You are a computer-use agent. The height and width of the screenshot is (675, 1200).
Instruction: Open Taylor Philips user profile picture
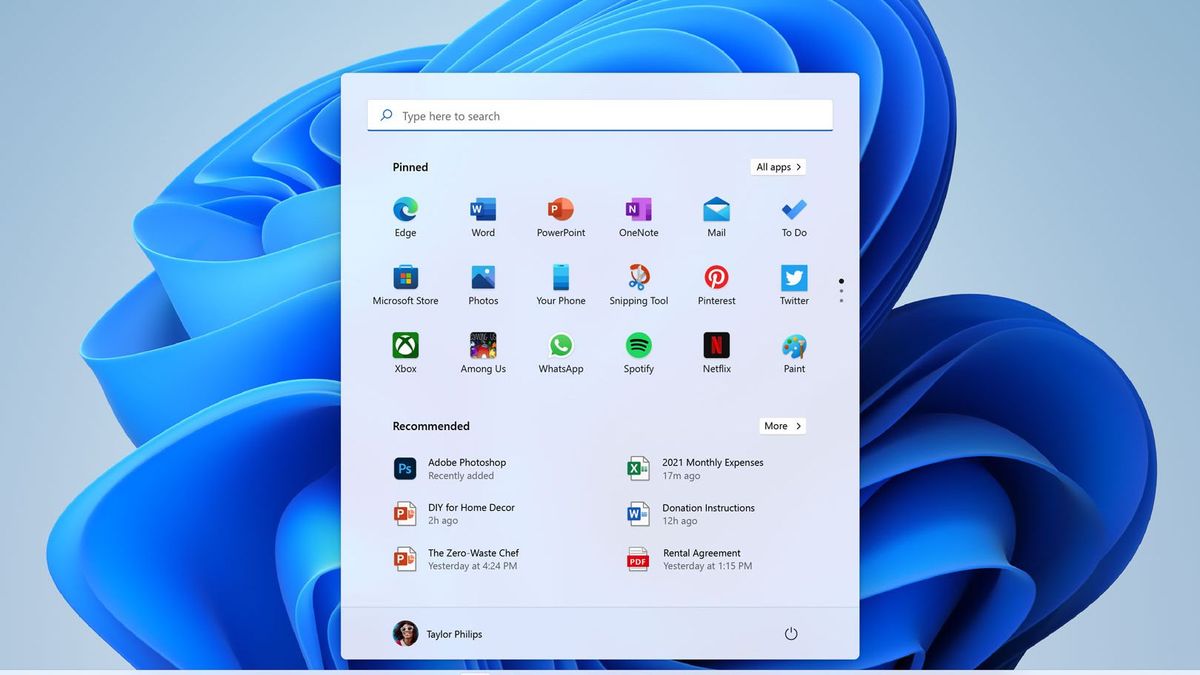pyautogui.click(x=405, y=633)
